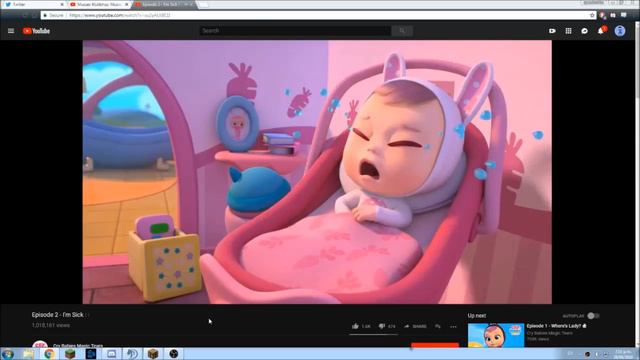The width and height of the screenshot is (640, 360).
Task: Open the notifications bell
Action: pyautogui.click(x=601, y=31)
